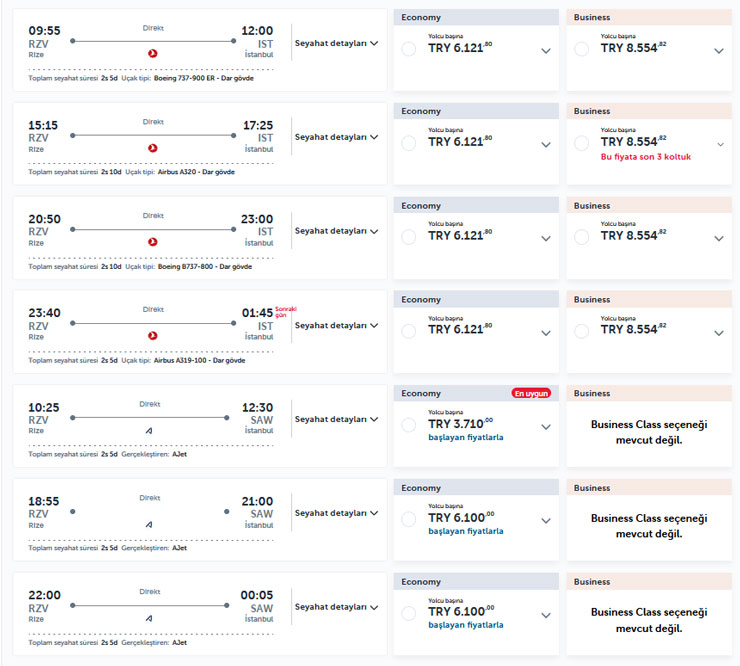Screen dimensions: 740x666
Task: Open Economy header on 18:55 flight
Action: (x=476, y=488)
